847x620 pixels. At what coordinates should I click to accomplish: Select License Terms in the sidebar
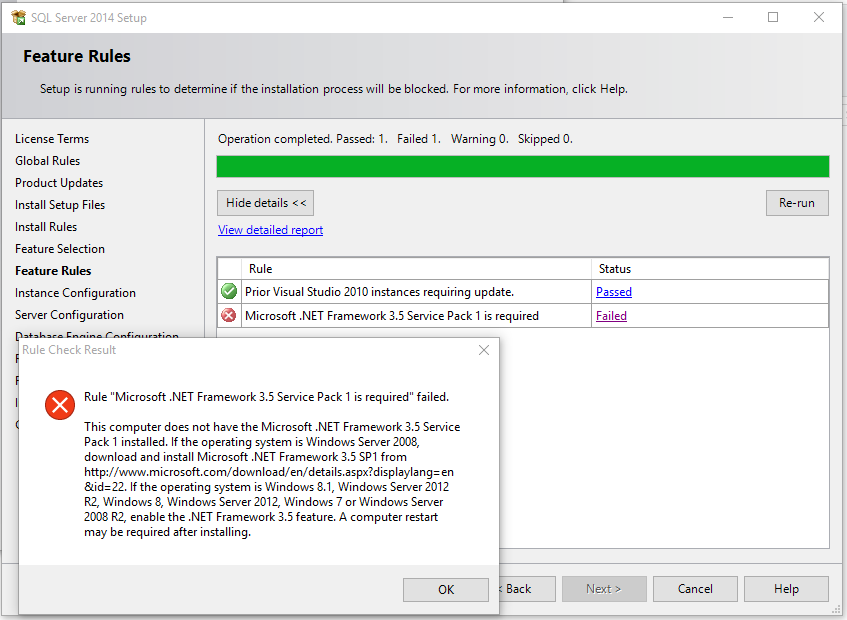52,138
